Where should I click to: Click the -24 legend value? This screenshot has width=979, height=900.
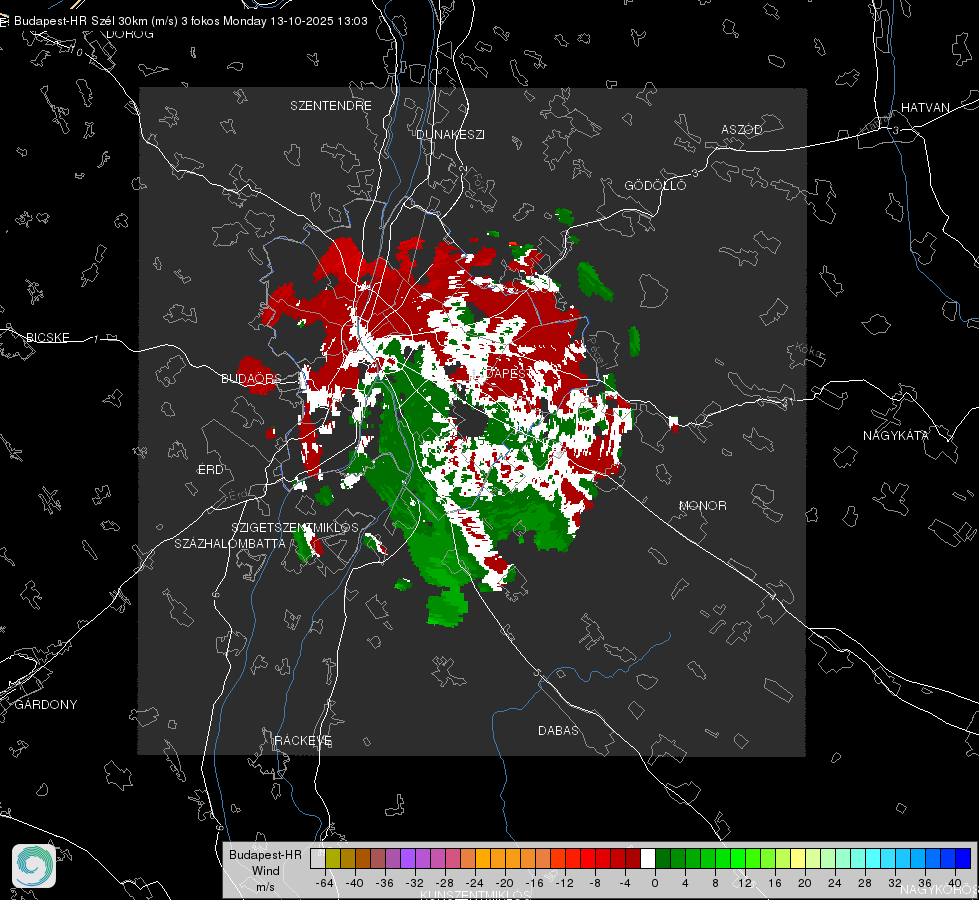pos(475,883)
